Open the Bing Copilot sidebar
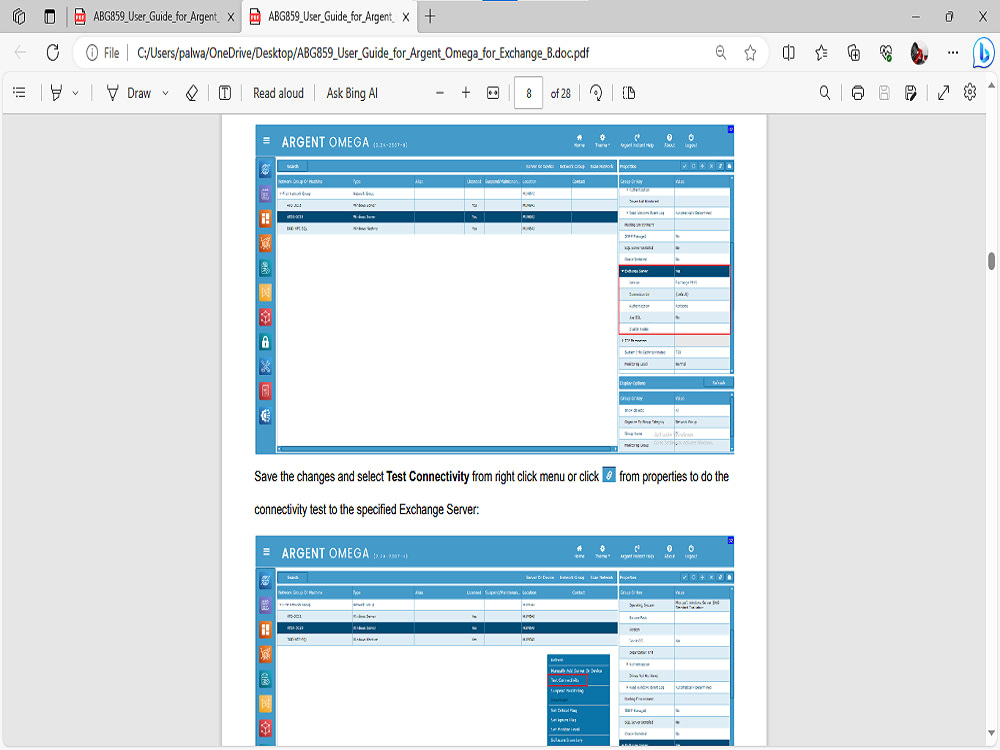The width and height of the screenshot is (1000, 750). pyautogui.click(x=984, y=53)
